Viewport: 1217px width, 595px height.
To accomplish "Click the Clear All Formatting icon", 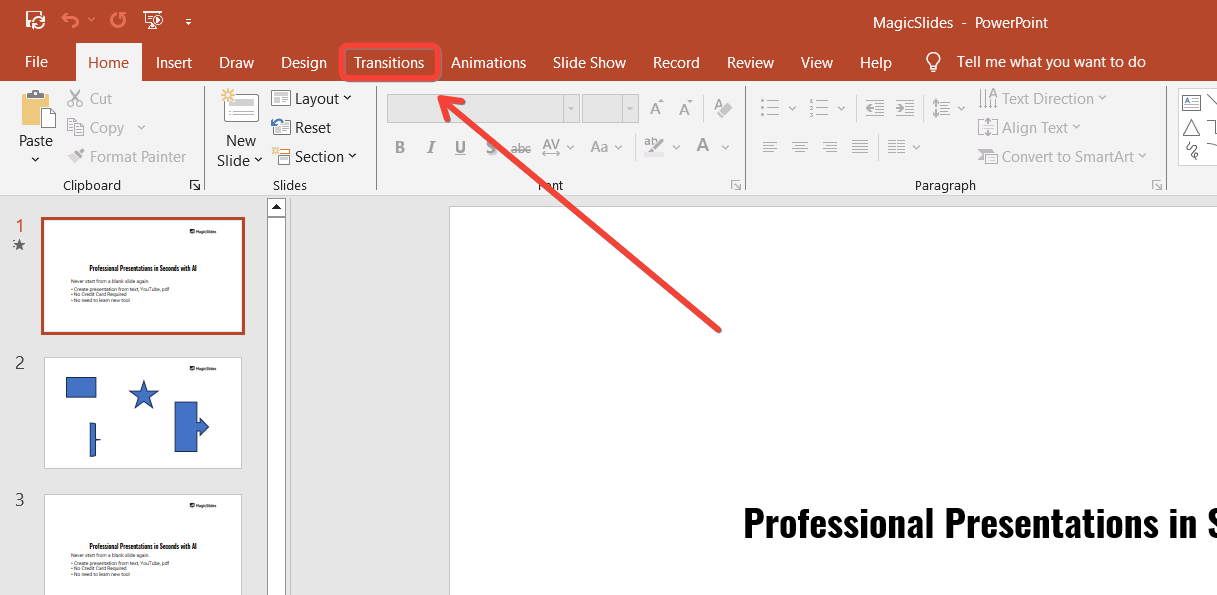I will [724, 108].
